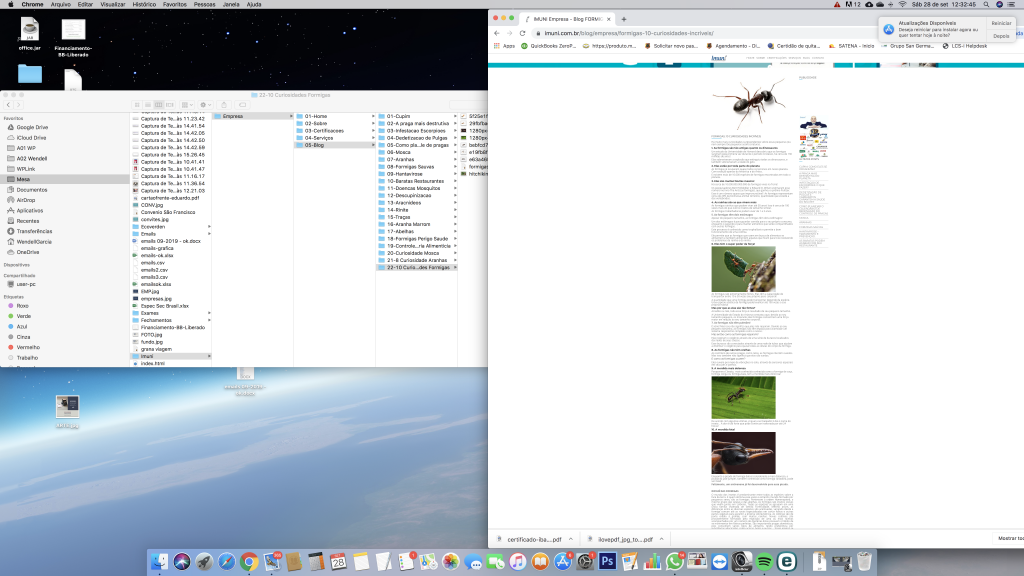Open iBooks from the Dock
Image resolution: width=1024 pixels, height=576 pixels.
click(x=540, y=562)
